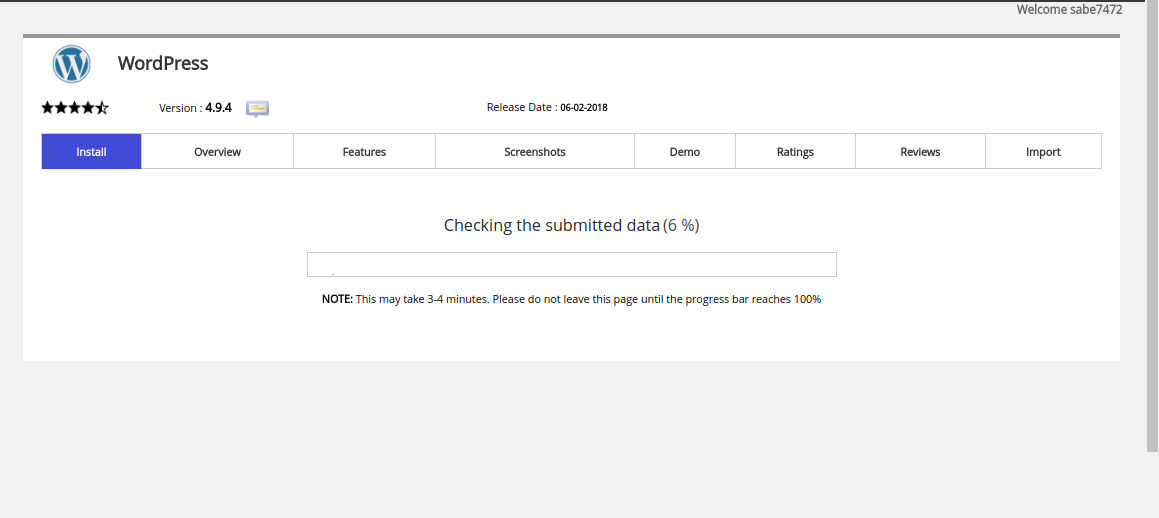The width and height of the screenshot is (1159, 518).
Task: Open the Ratings tab
Action: point(795,152)
